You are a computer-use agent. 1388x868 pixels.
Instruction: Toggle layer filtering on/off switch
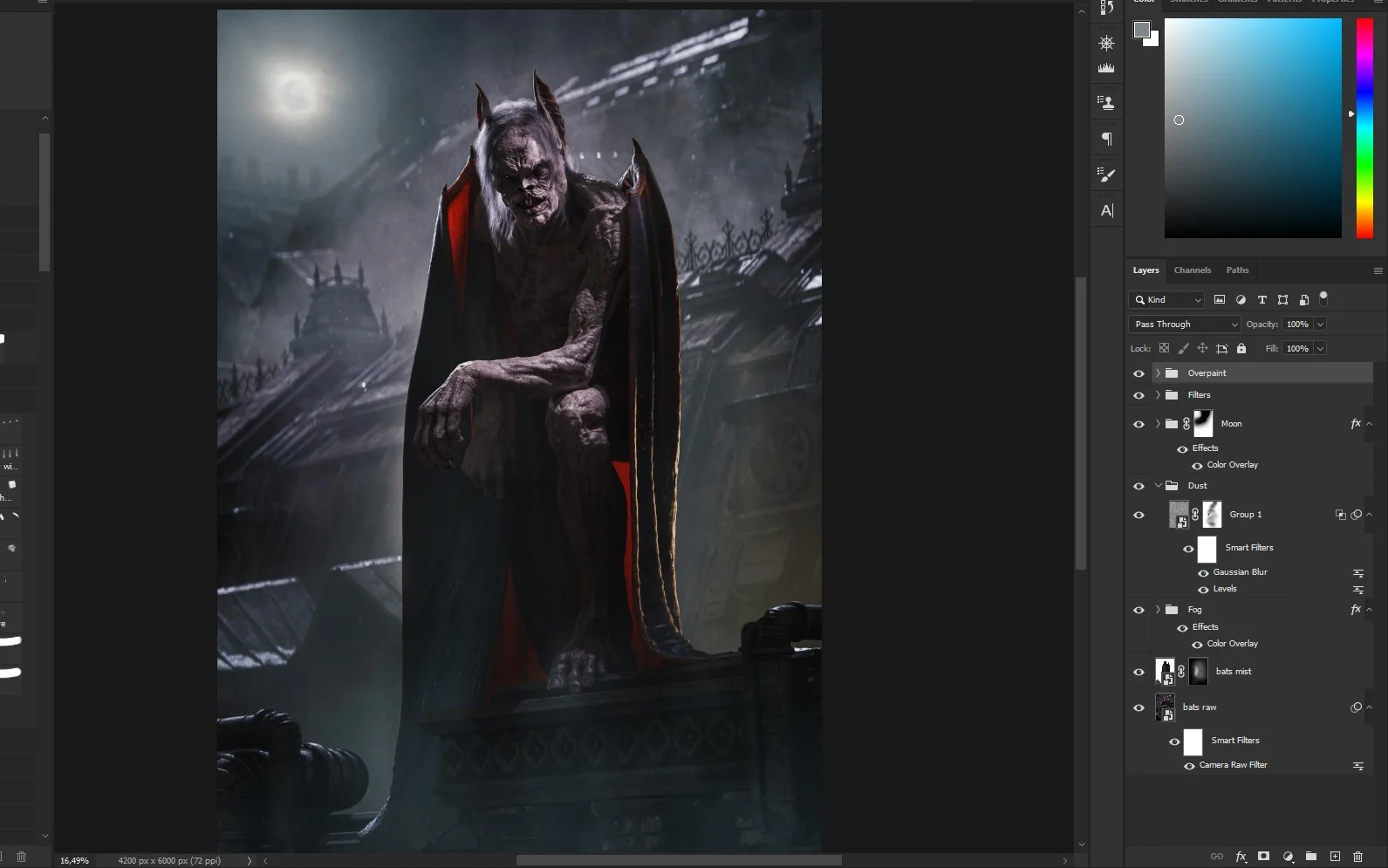pos(1323,298)
